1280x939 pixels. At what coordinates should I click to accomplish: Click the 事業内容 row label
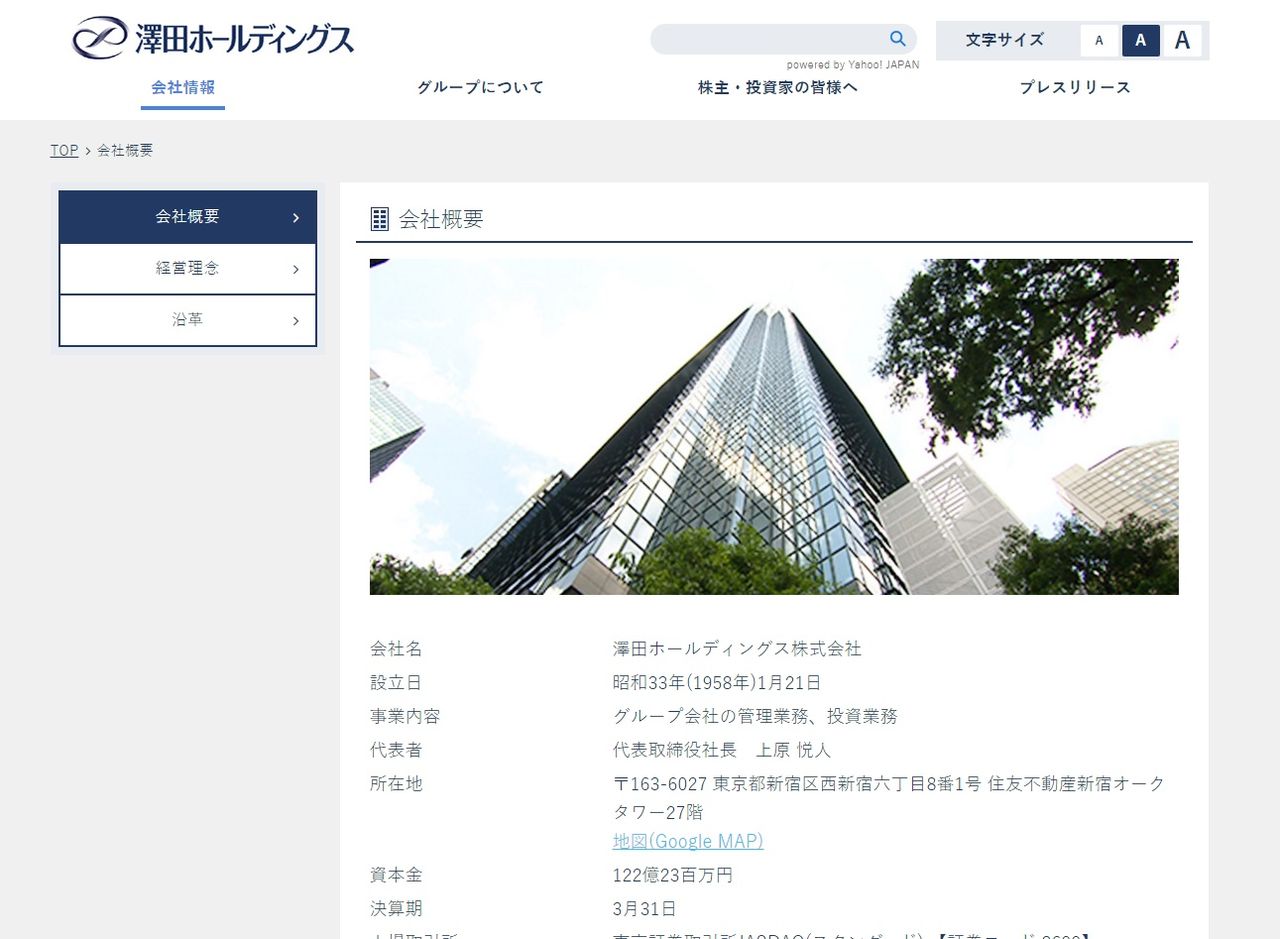[405, 717]
